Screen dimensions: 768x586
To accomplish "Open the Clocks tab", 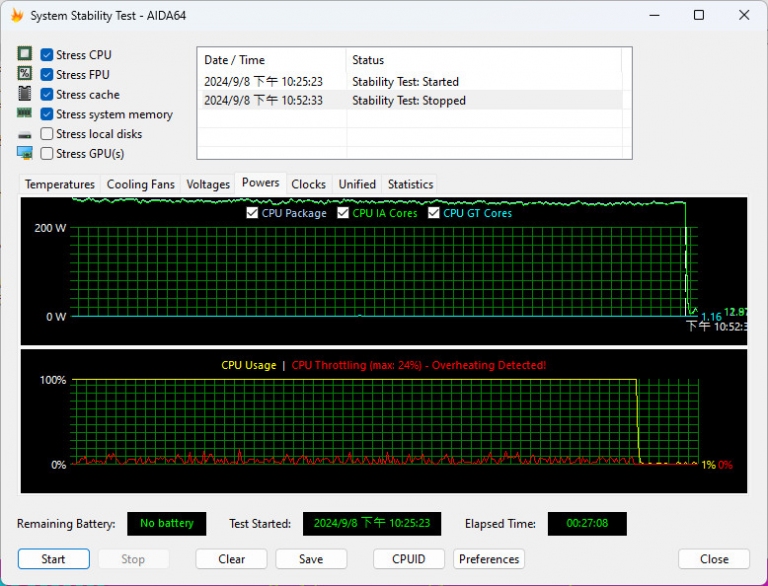I will point(309,184).
